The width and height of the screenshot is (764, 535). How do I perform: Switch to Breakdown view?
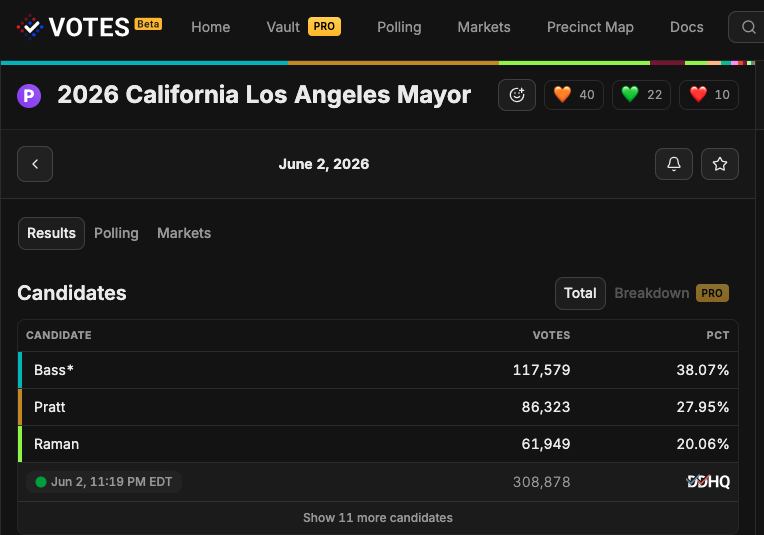tap(651, 293)
